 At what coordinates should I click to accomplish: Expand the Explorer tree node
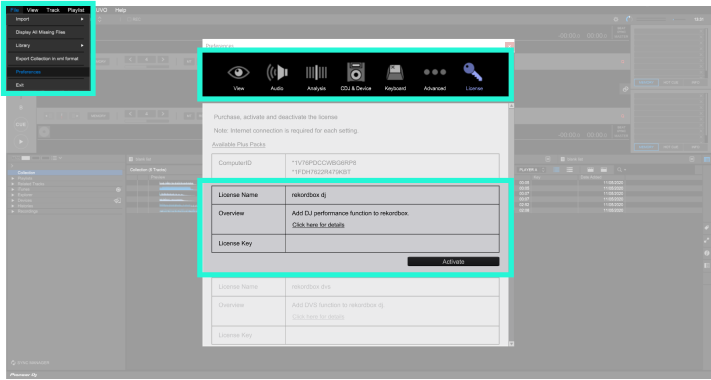[13, 195]
